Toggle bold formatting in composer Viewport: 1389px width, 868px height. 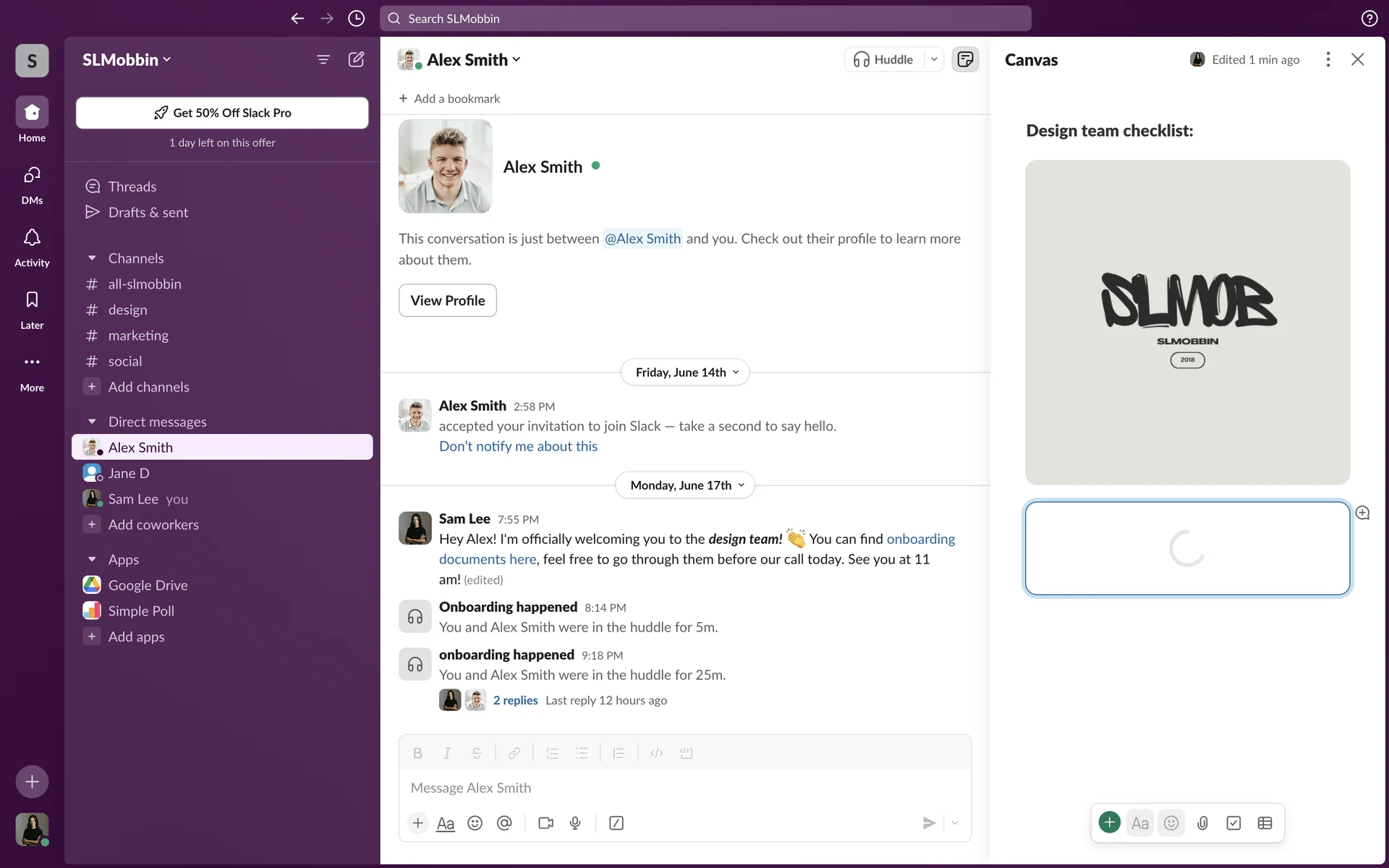(417, 753)
